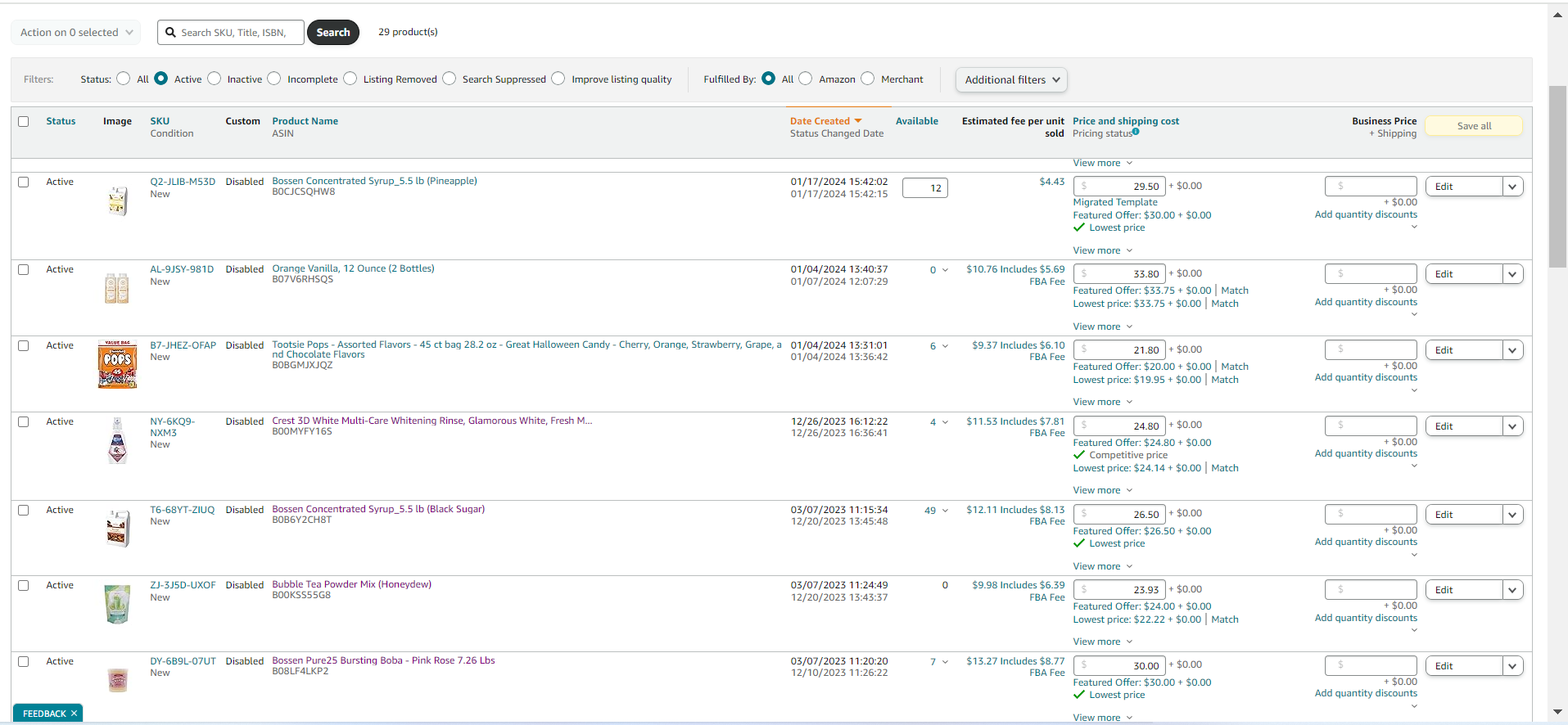Select the checkbox for SKU DY-6B9L-07UT
The image size is (1568, 725).
click(24, 661)
